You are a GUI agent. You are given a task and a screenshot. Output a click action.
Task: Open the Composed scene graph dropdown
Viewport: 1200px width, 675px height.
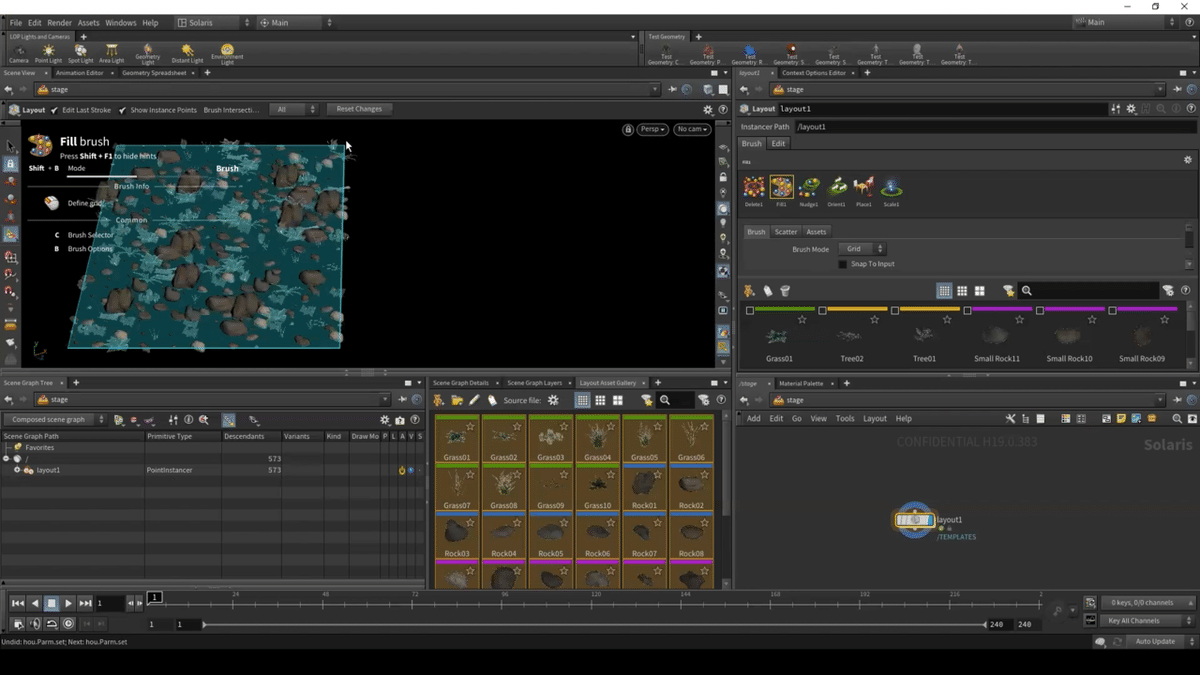55,420
